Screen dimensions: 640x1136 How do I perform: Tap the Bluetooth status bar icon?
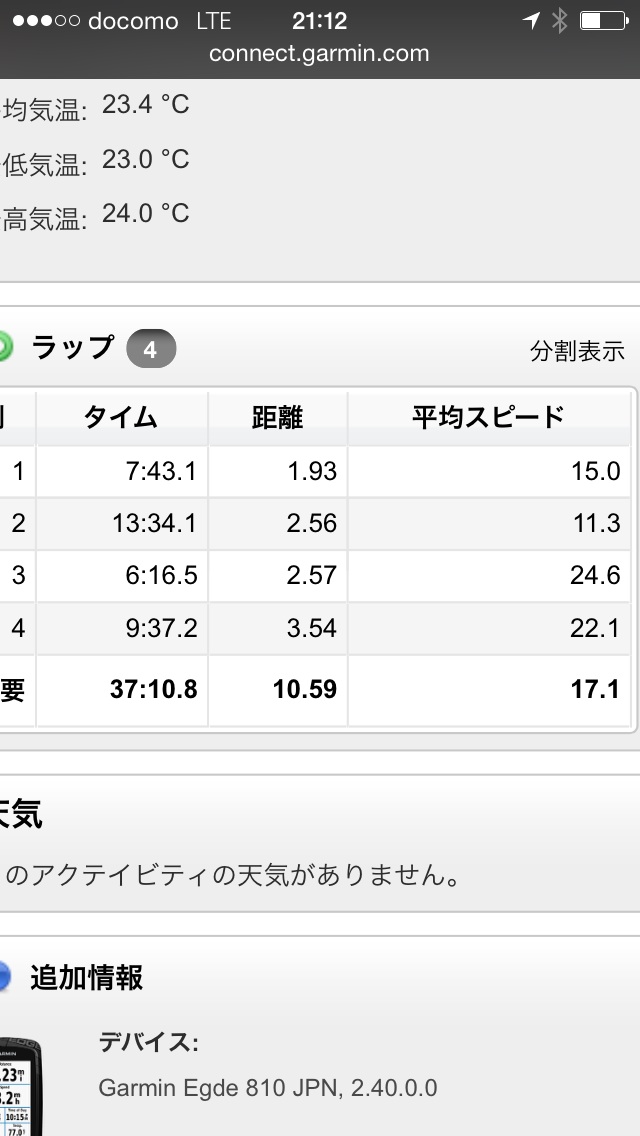pos(559,21)
